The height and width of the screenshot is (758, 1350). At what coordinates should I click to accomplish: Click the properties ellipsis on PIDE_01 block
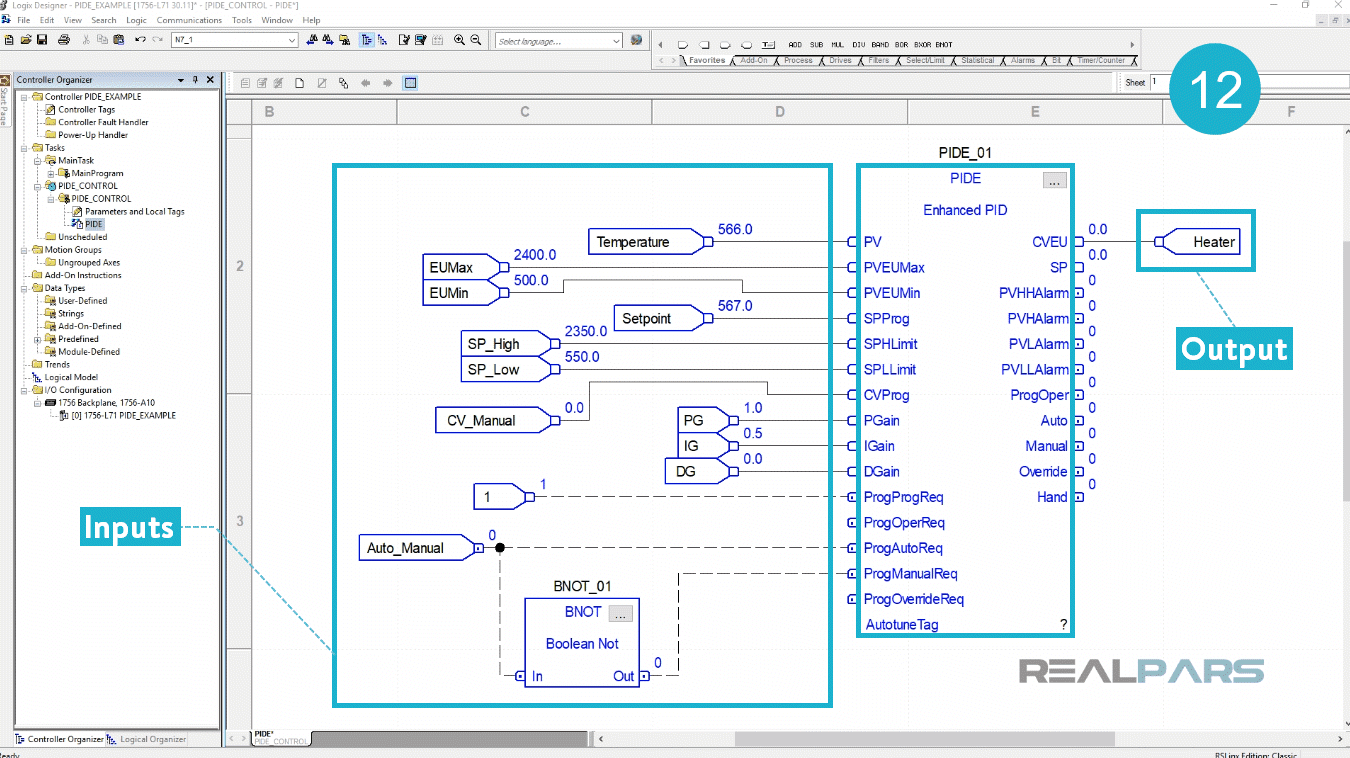click(1055, 179)
